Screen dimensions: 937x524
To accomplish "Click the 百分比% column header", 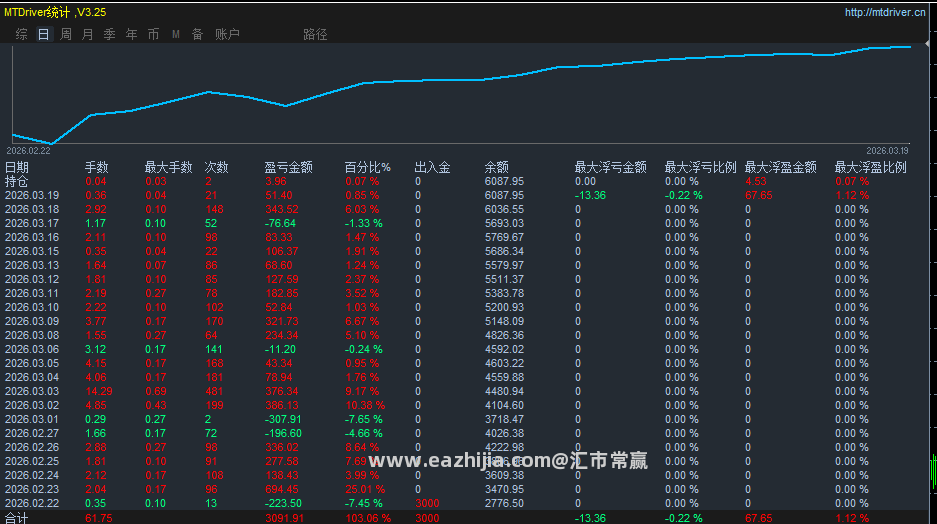I will pyautogui.click(x=368, y=167).
